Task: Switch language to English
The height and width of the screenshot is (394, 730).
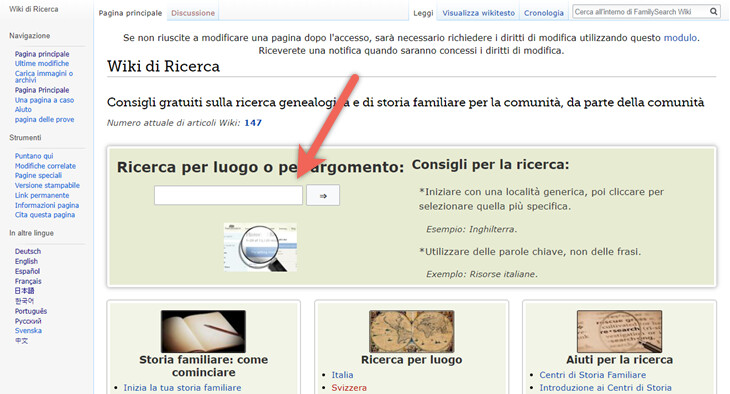Action: pyautogui.click(x=26, y=261)
